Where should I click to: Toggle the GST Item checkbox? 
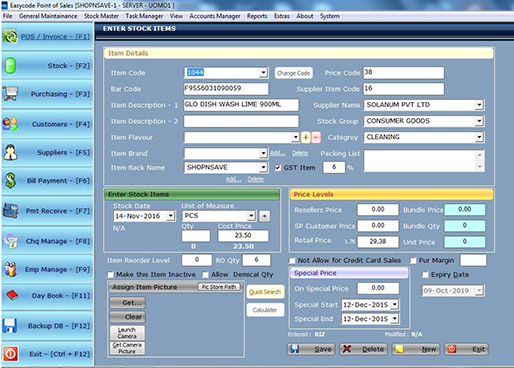click(277, 168)
